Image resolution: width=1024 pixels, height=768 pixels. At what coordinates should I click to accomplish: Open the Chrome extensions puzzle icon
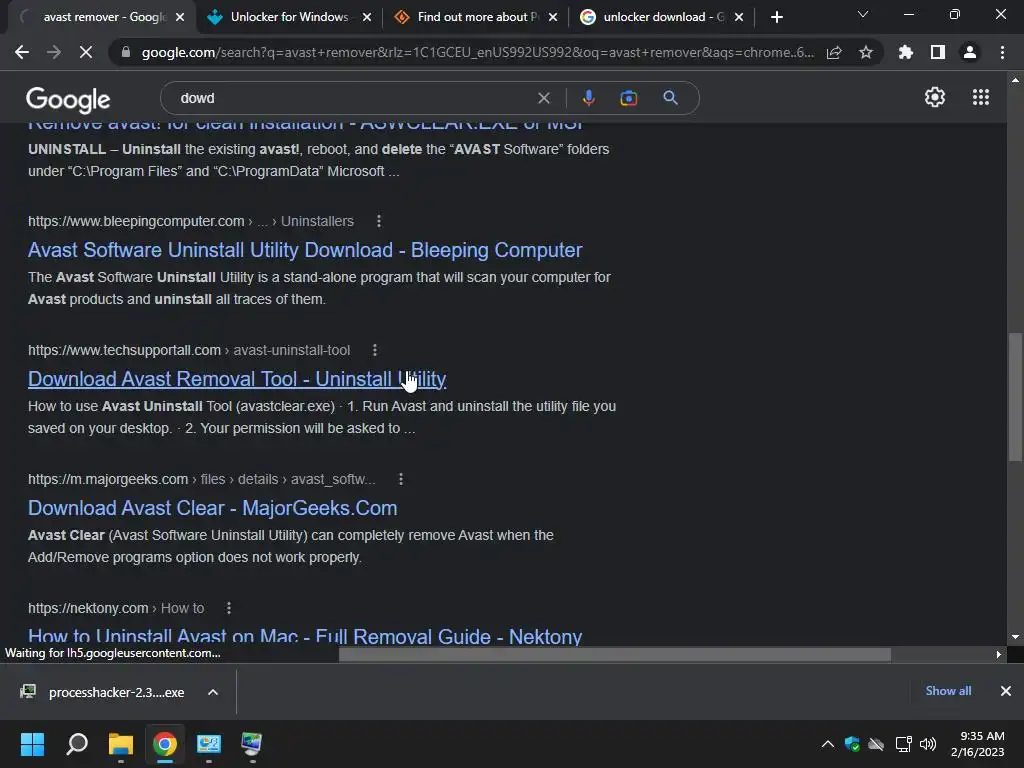[x=906, y=52]
